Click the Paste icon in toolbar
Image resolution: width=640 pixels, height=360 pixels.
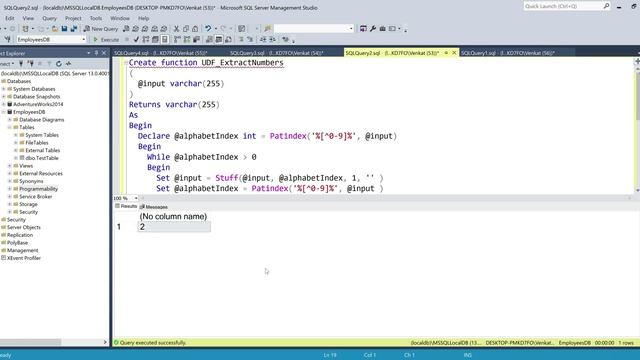coord(195,29)
